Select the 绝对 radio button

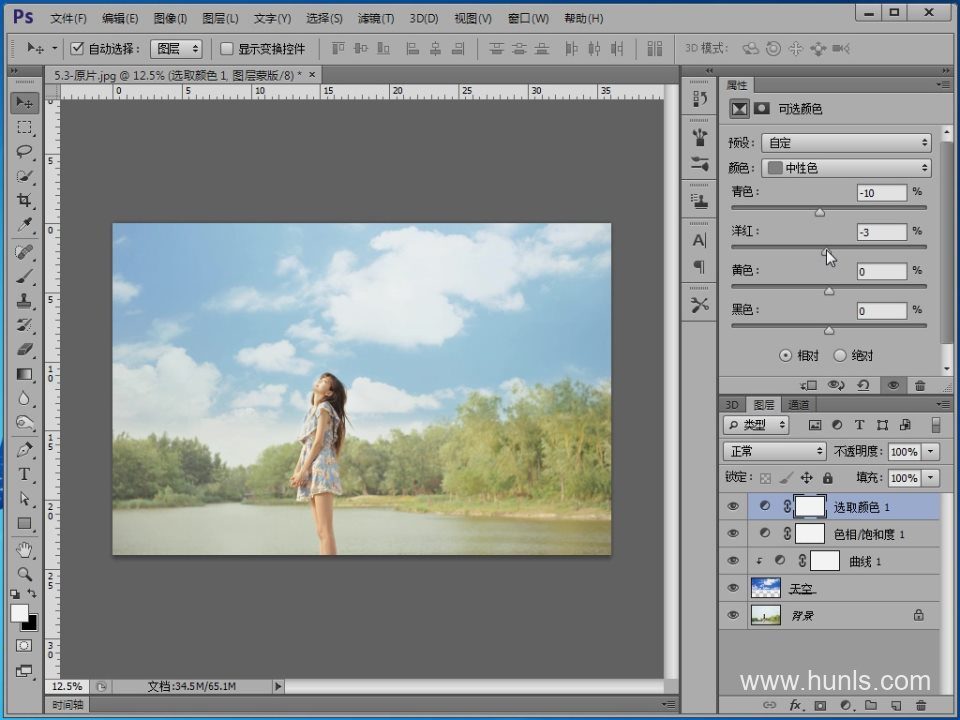[x=840, y=356]
